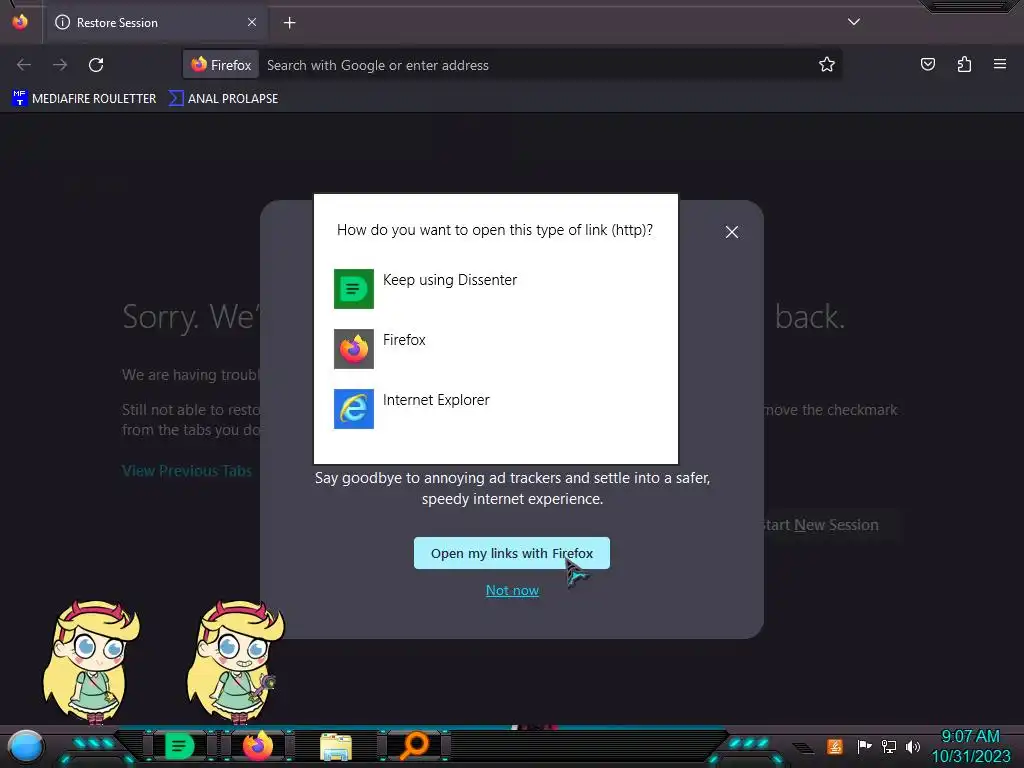This screenshot has width=1024, height=768.
Task: Open the extensions puzzle icon
Action: pyautogui.click(x=964, y=64)
